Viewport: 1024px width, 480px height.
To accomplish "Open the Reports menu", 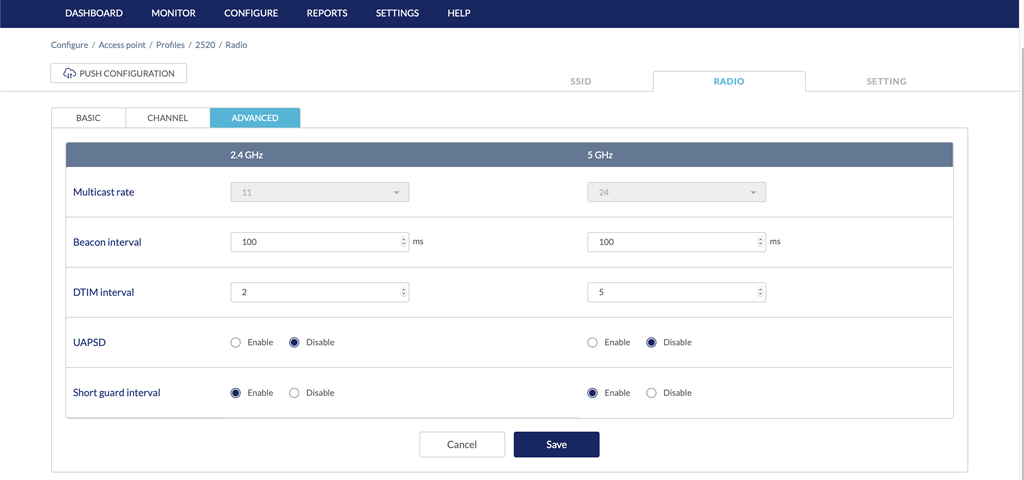I will 327,13.
